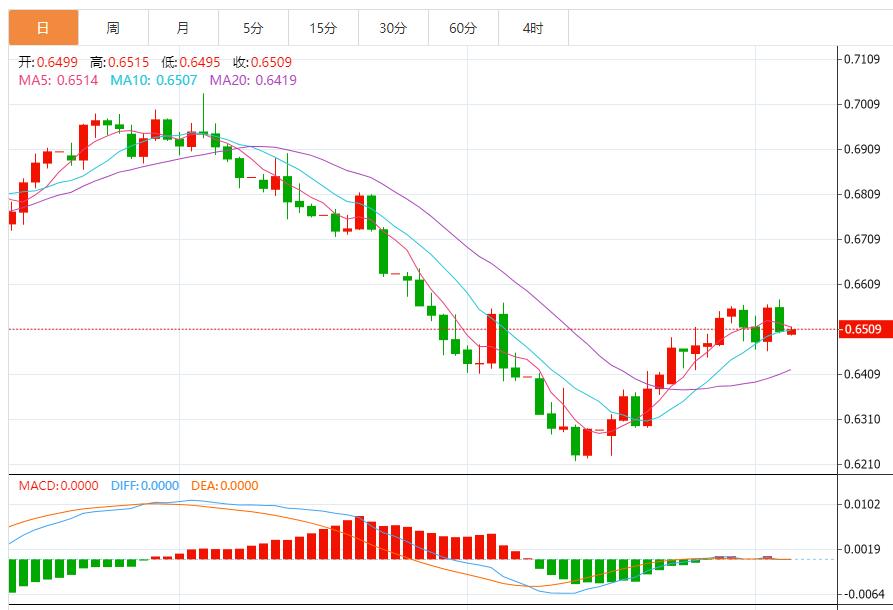893x610 pixels.
Task: Click the 0.6310 price axis label
Action: pyautogui.click(x=862, y=419)
